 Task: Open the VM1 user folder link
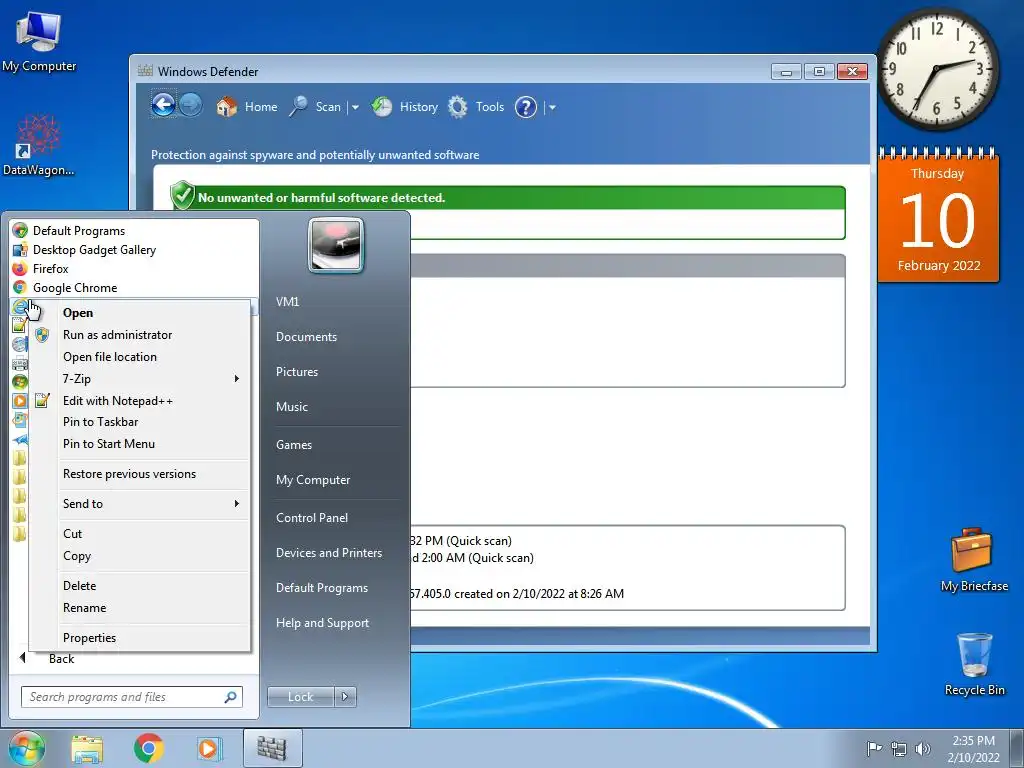click(287, 302)
